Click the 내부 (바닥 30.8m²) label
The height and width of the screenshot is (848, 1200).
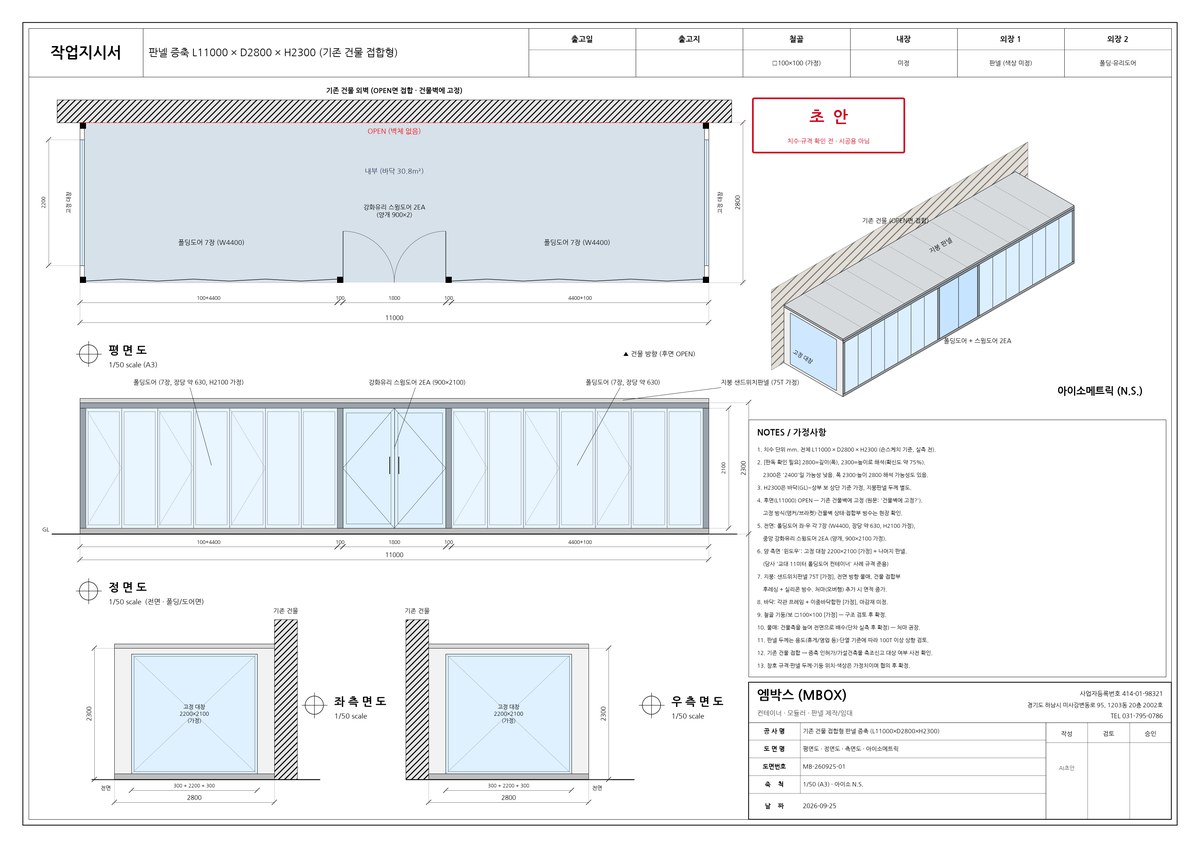pos(394,171)
